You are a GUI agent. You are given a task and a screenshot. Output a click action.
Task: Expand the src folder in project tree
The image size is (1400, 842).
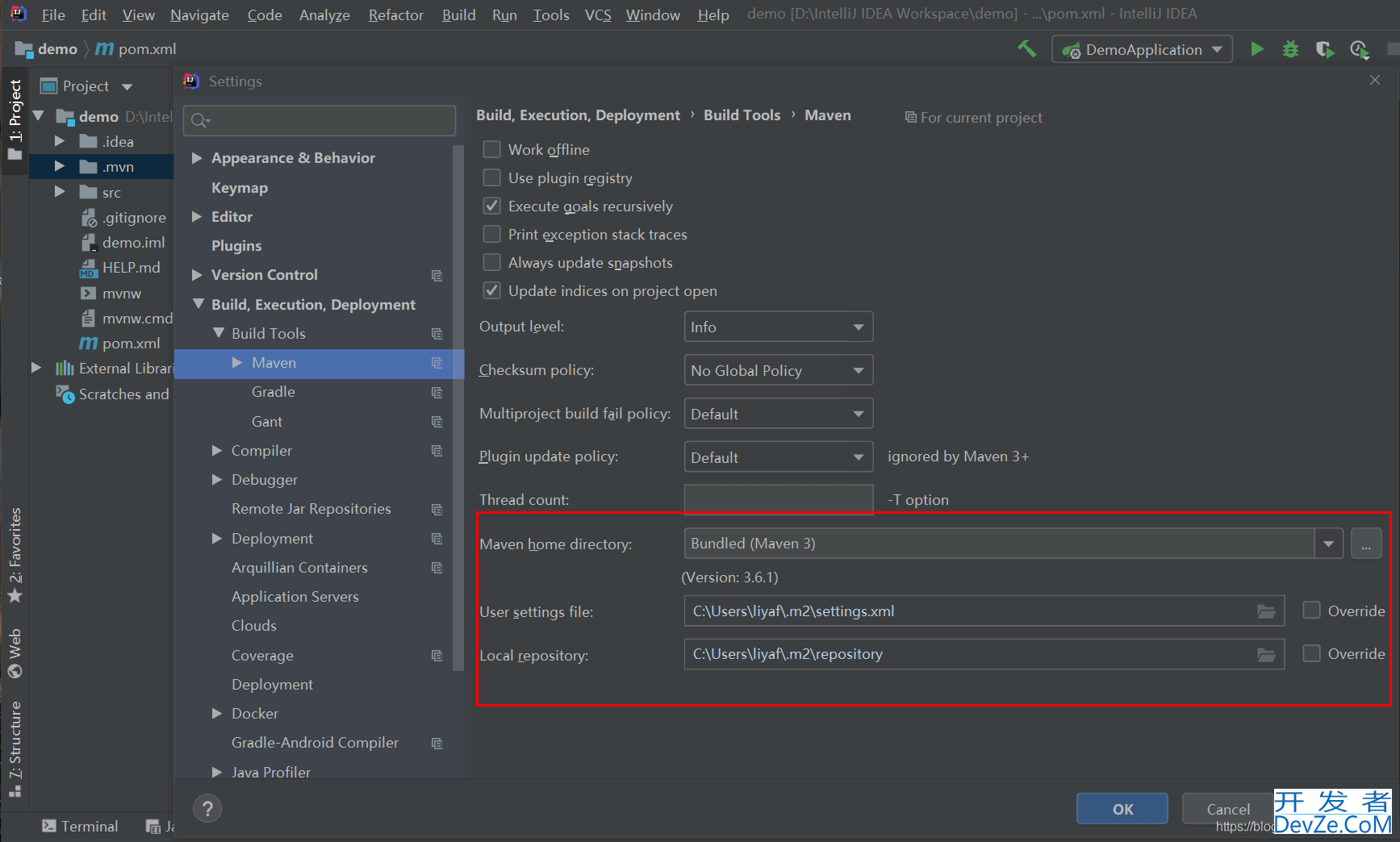tap(60, 192)
